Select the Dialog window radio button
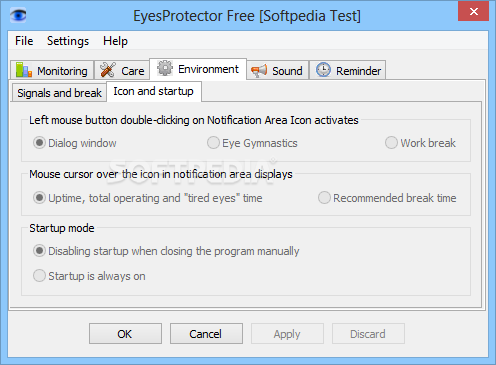The height and width of the screenshot is (365, 496). [x=39, y=143]
